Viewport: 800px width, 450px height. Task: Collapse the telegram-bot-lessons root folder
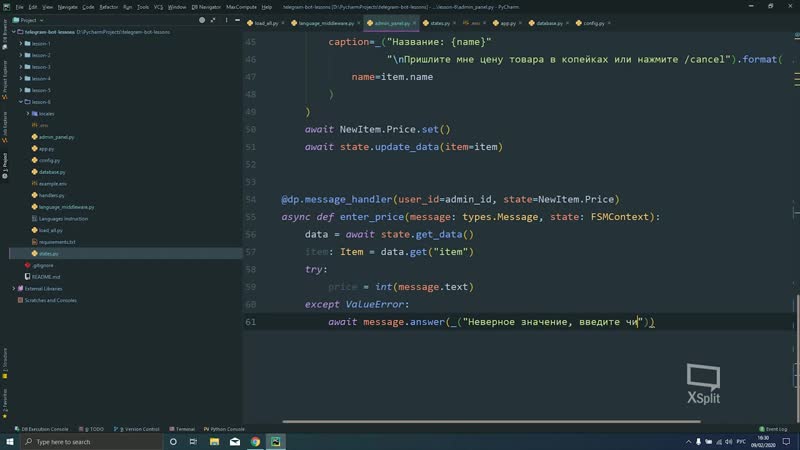[x=14, y=32]
